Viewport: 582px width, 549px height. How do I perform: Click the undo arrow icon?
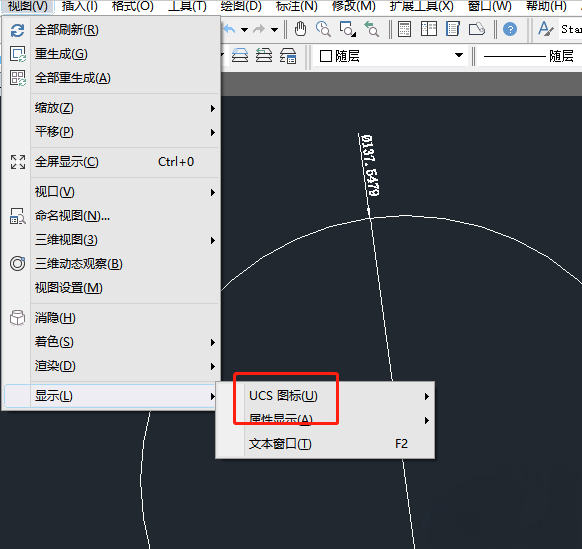pyautogui.click(x=229, y=29)
